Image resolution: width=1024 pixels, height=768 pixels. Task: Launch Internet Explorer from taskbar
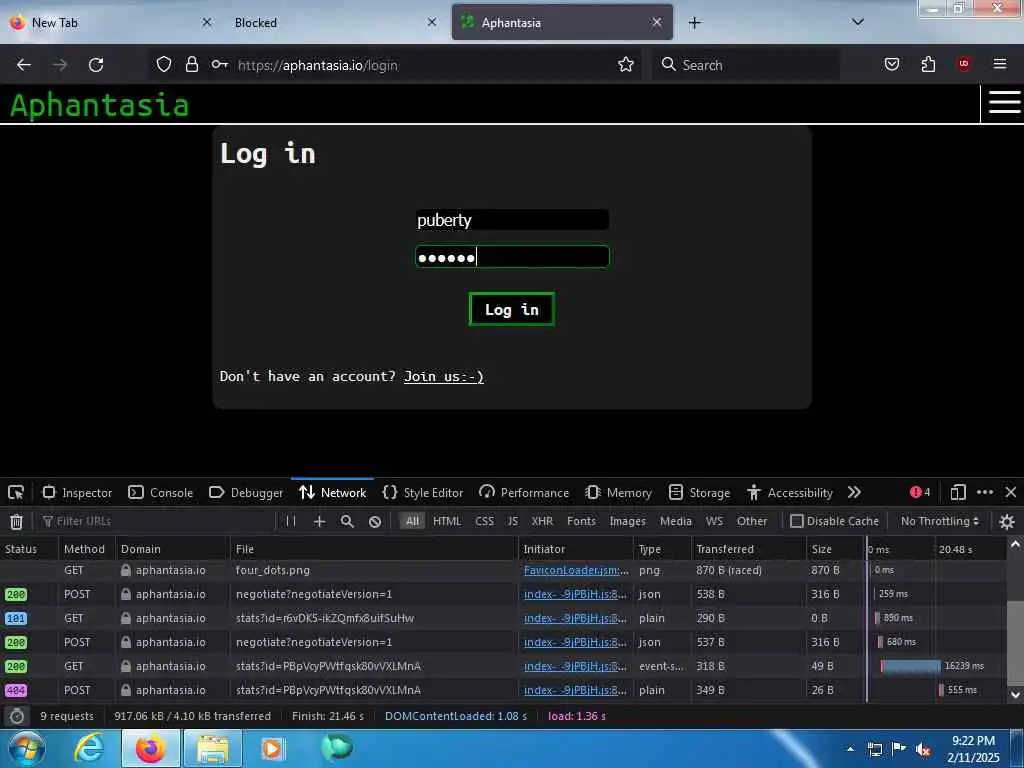[x=89, y=748]
